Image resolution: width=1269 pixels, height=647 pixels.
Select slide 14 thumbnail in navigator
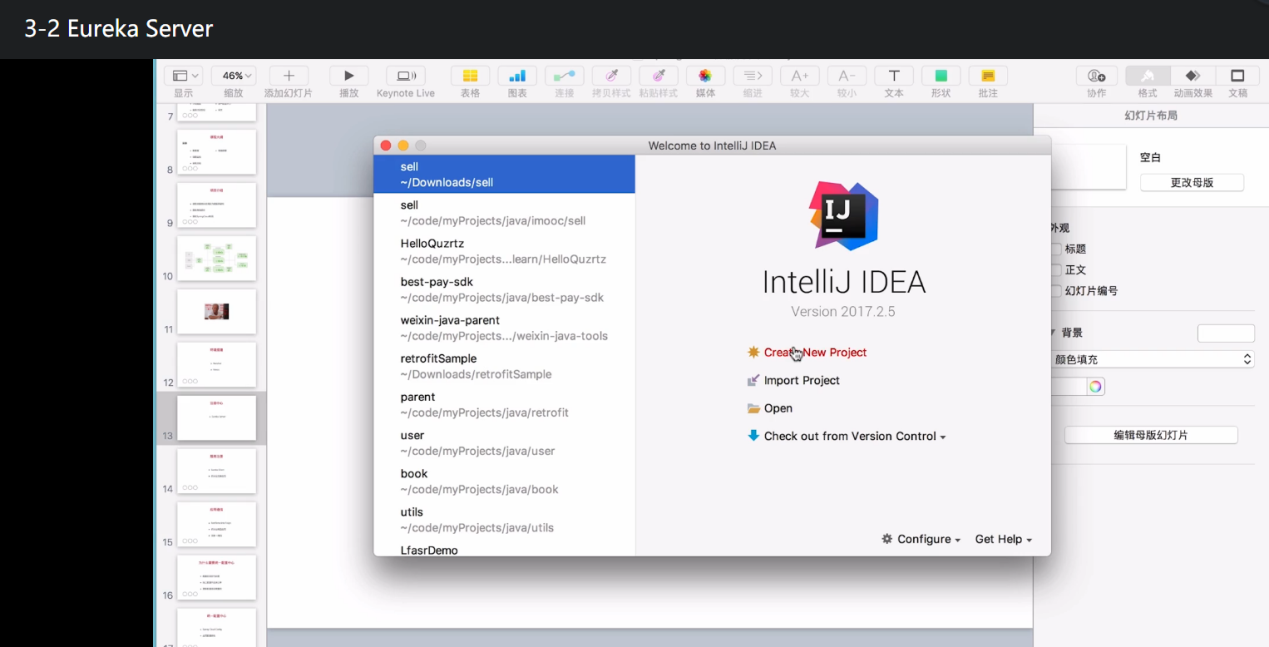216,471
